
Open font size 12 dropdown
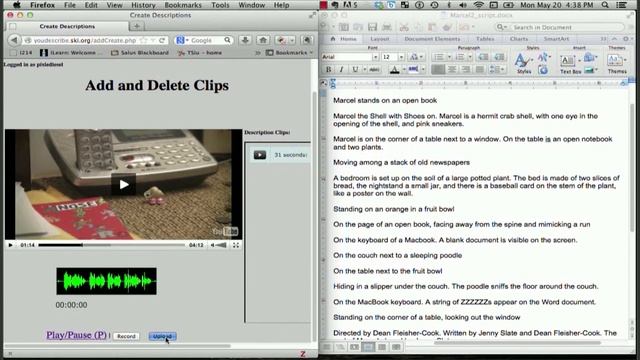(x=401, y=57)
